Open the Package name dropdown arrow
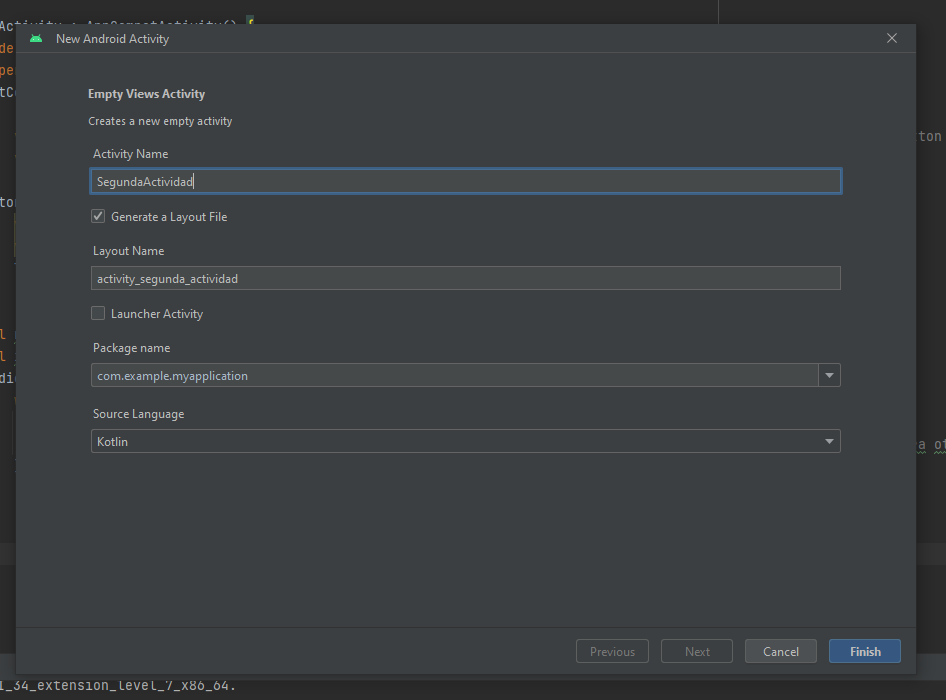The height and width of the screenshot is (700, 946). point(829,375)
